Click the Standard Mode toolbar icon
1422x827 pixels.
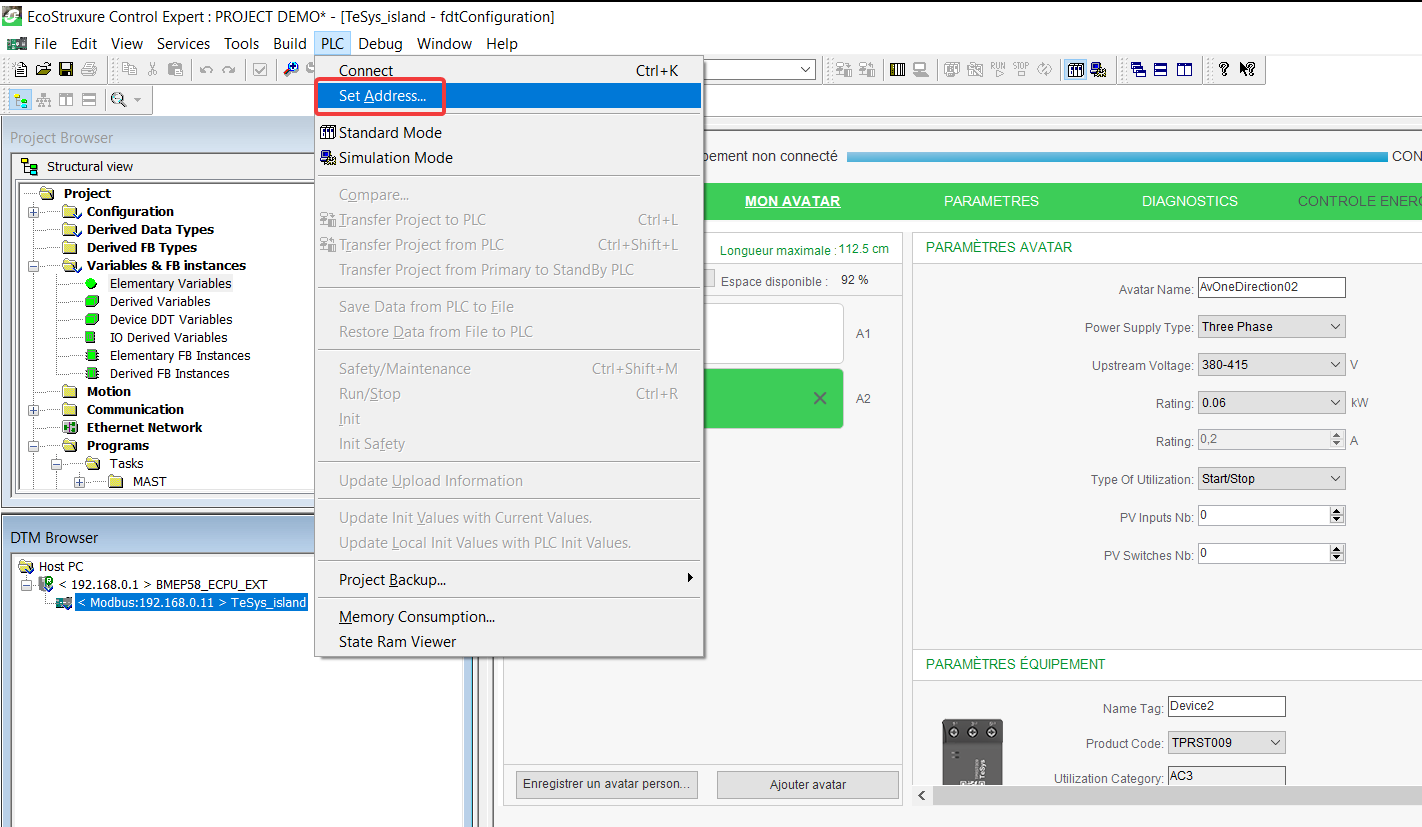point(1076,69)
